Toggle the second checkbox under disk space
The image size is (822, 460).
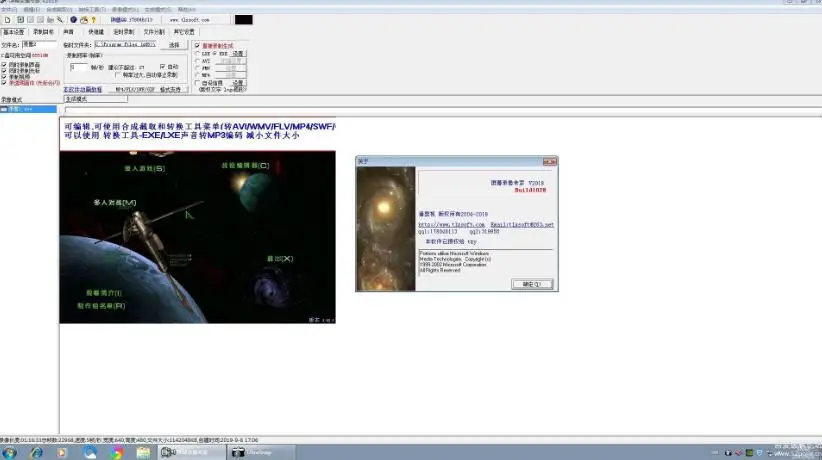point(4,71)
